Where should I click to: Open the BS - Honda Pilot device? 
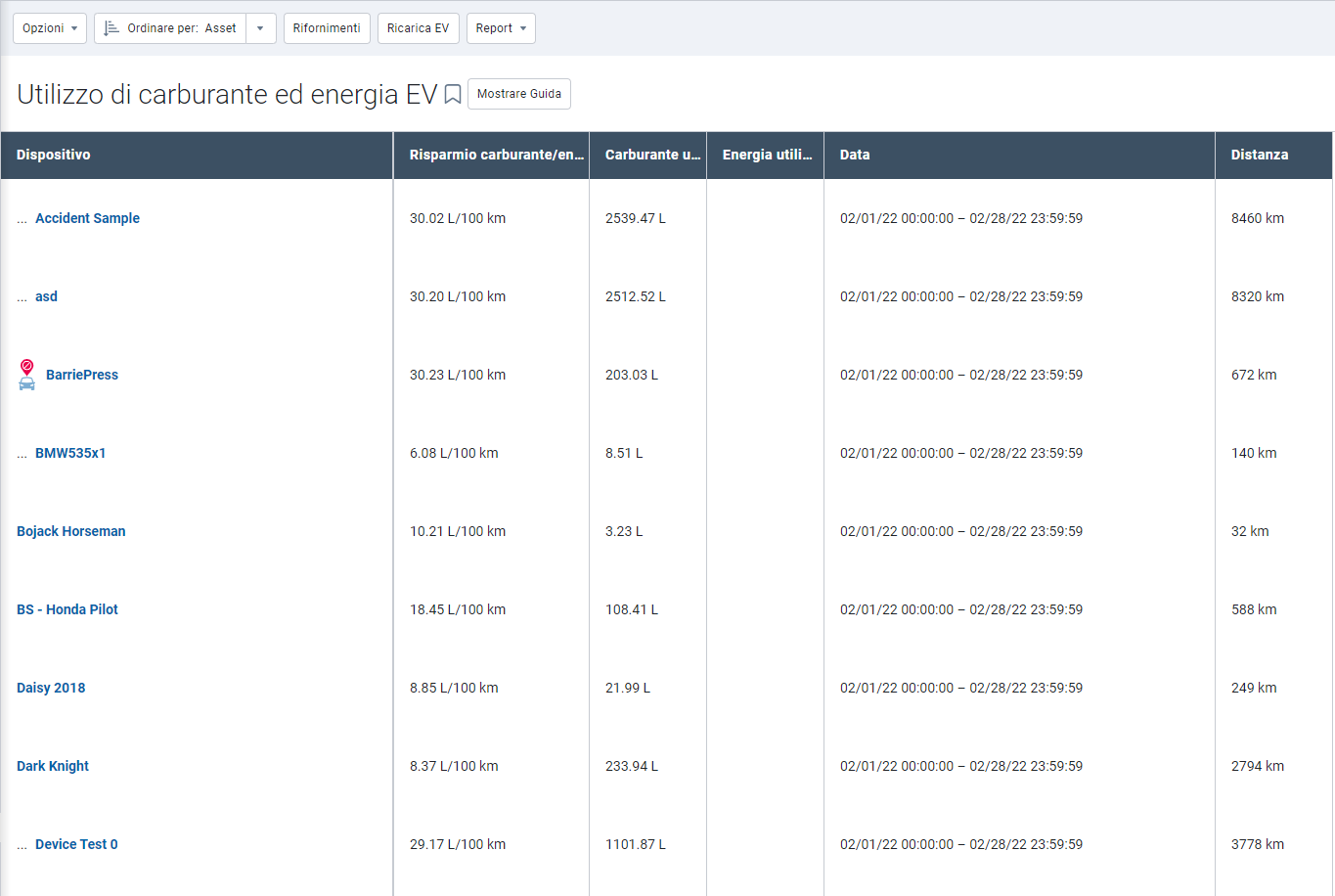point(67,609)
